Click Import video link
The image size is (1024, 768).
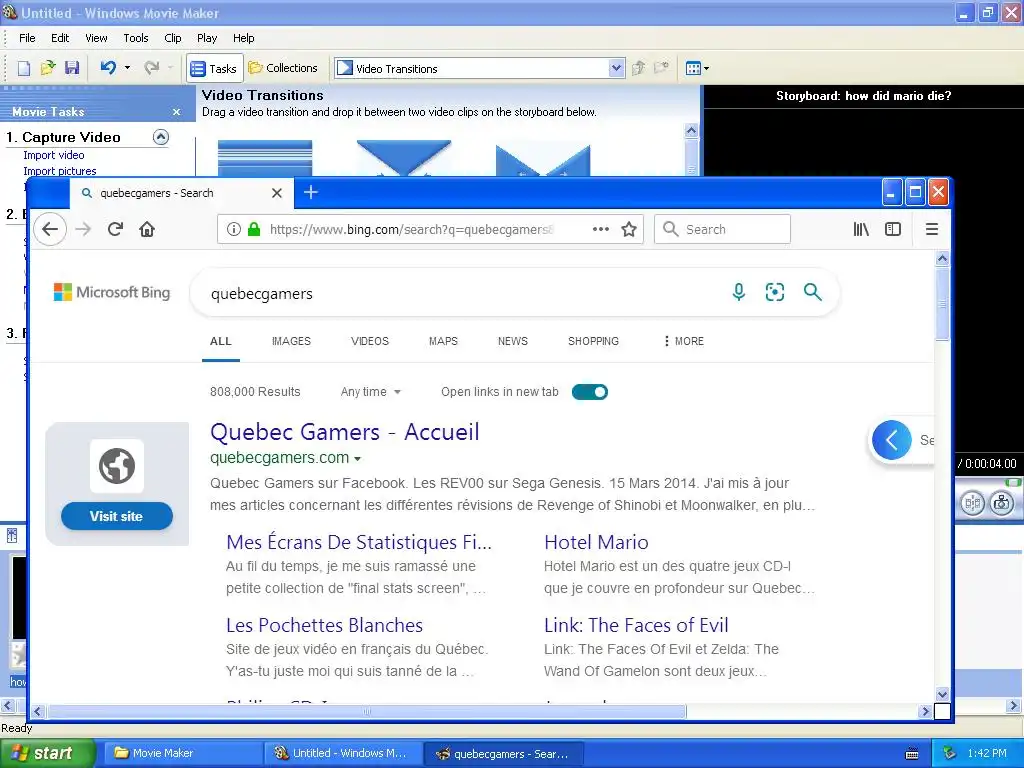pos(54,155)
